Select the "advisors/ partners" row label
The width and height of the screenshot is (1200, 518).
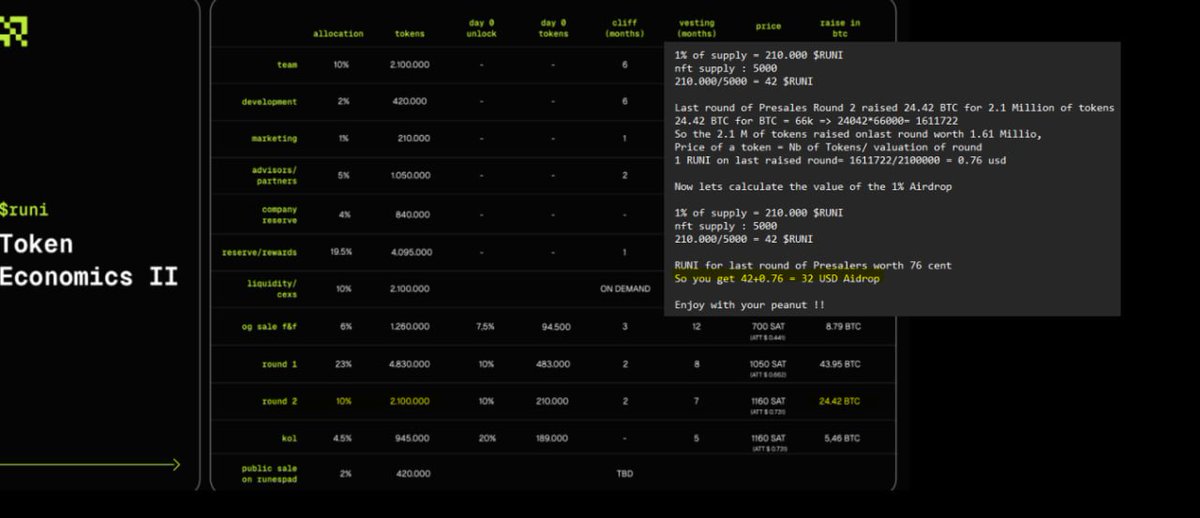[x=274, y=175]
